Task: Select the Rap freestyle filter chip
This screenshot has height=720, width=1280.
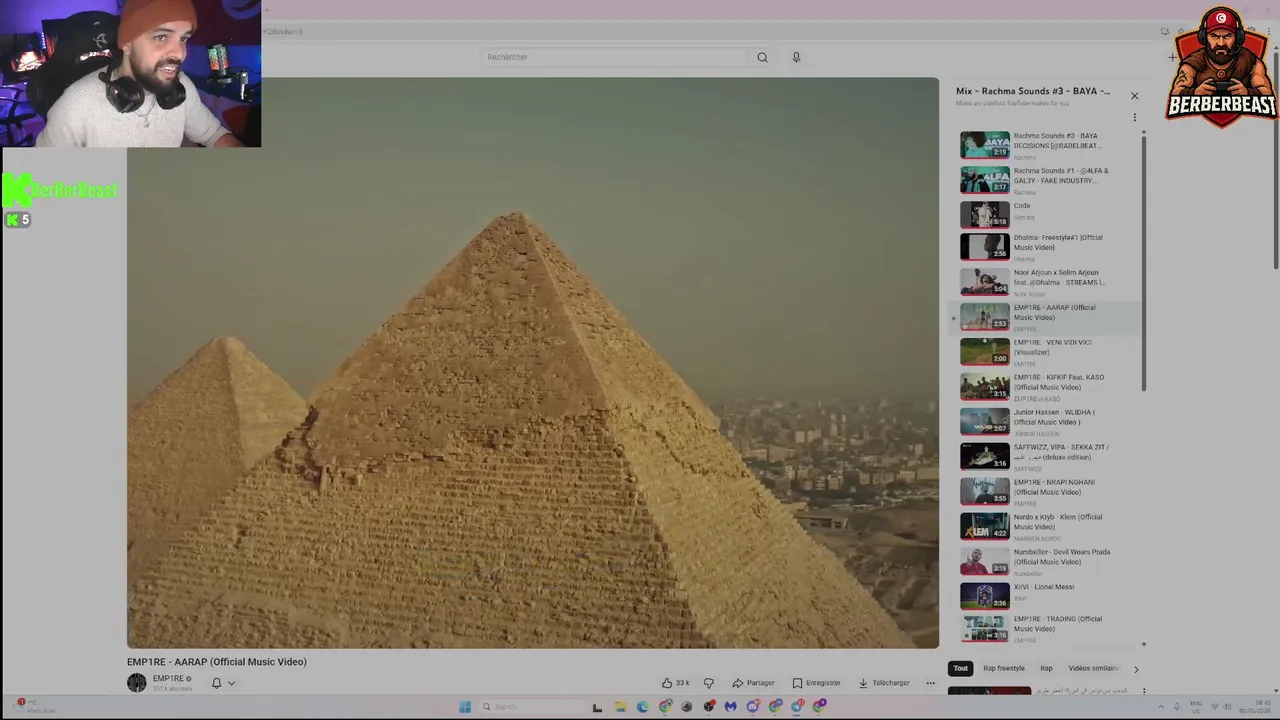Action: click(1003, 668)
